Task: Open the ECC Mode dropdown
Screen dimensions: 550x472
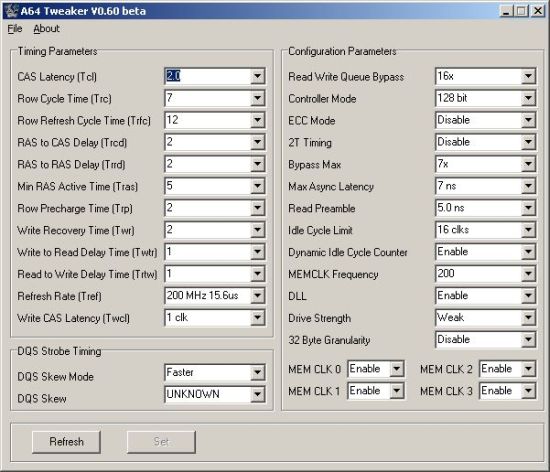Action: click(x=528, y=120)
